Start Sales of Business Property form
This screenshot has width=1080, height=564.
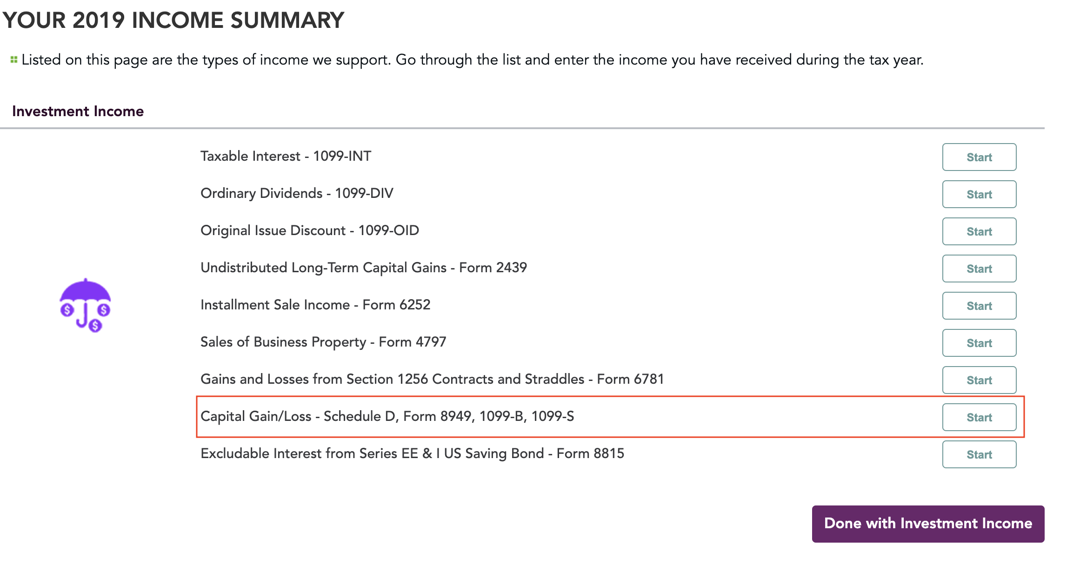[x=979, y=343]
